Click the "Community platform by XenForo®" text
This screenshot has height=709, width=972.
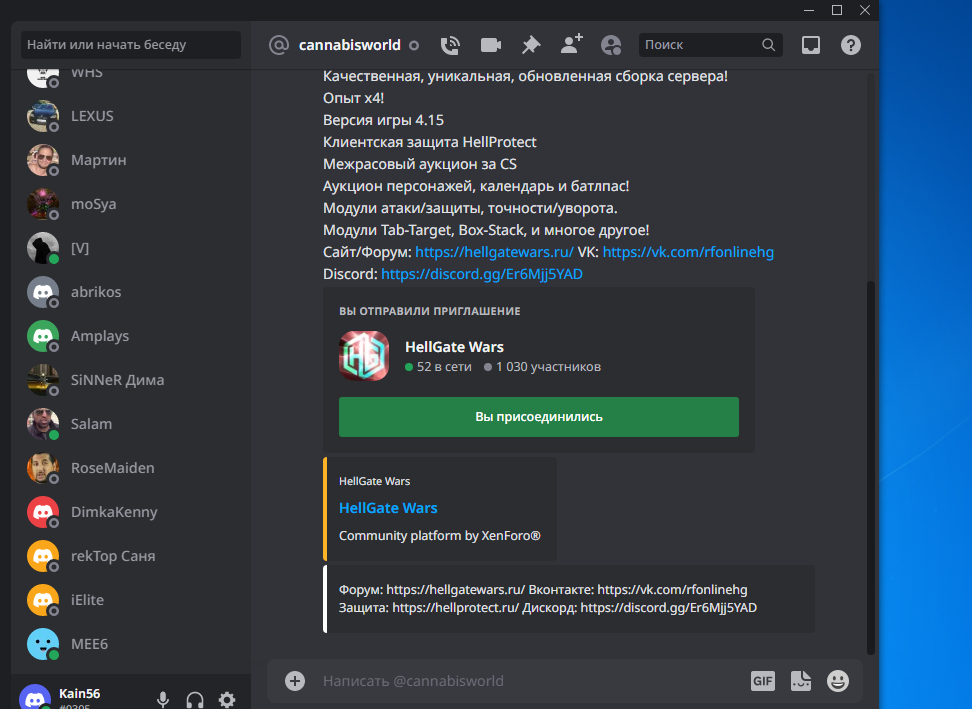pyautogui.click(x=440, y=535)
